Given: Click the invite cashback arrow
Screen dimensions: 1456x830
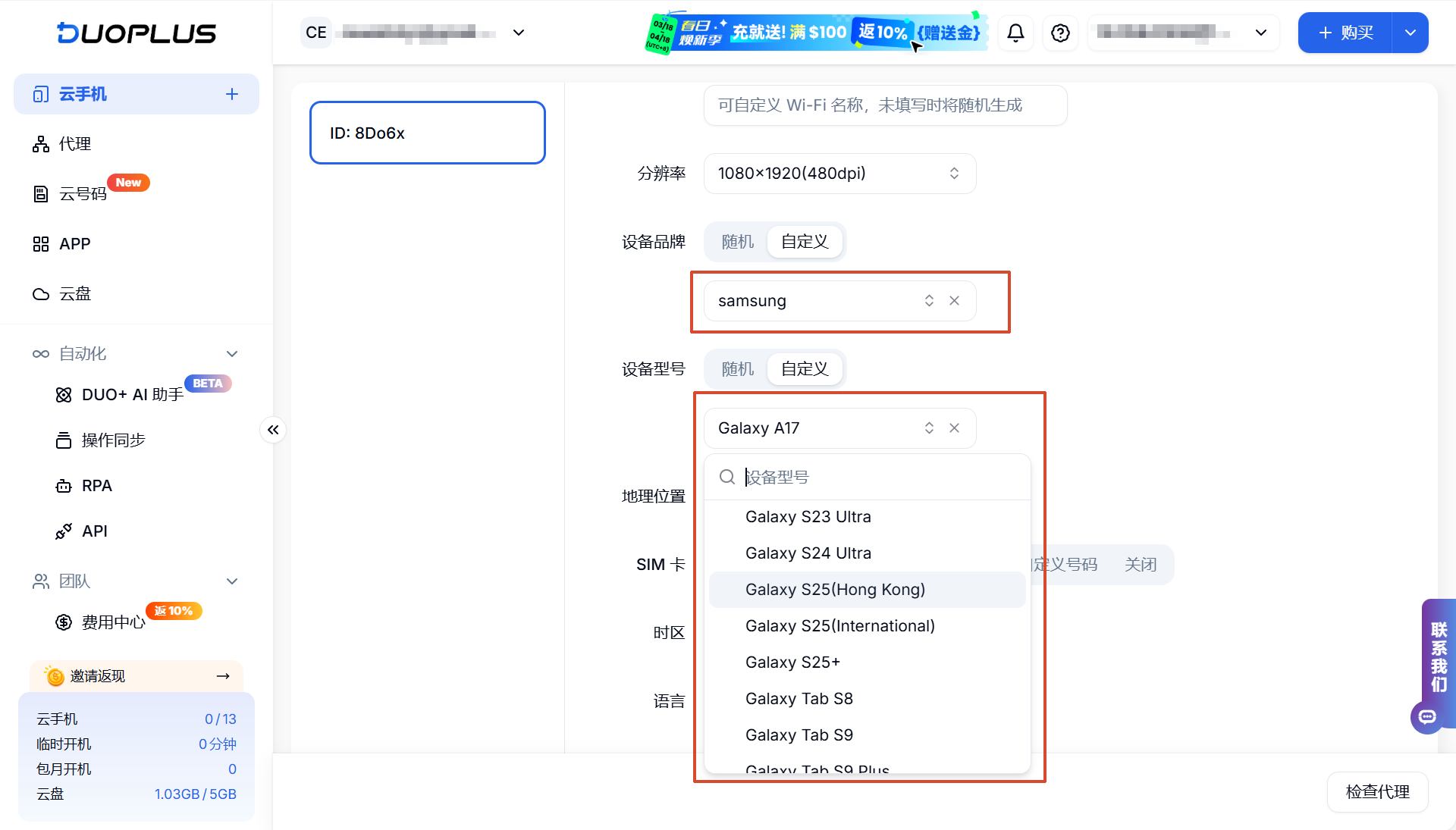Looking at the screenshot, I should (223, 675).
